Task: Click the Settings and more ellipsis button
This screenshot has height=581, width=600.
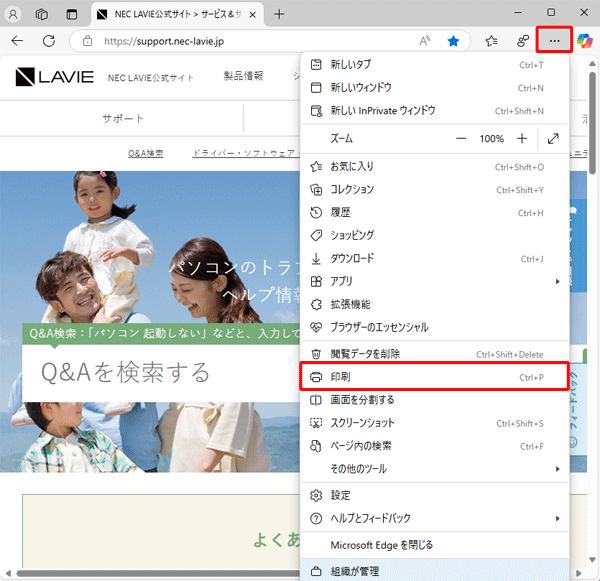Action: [554, 40]
